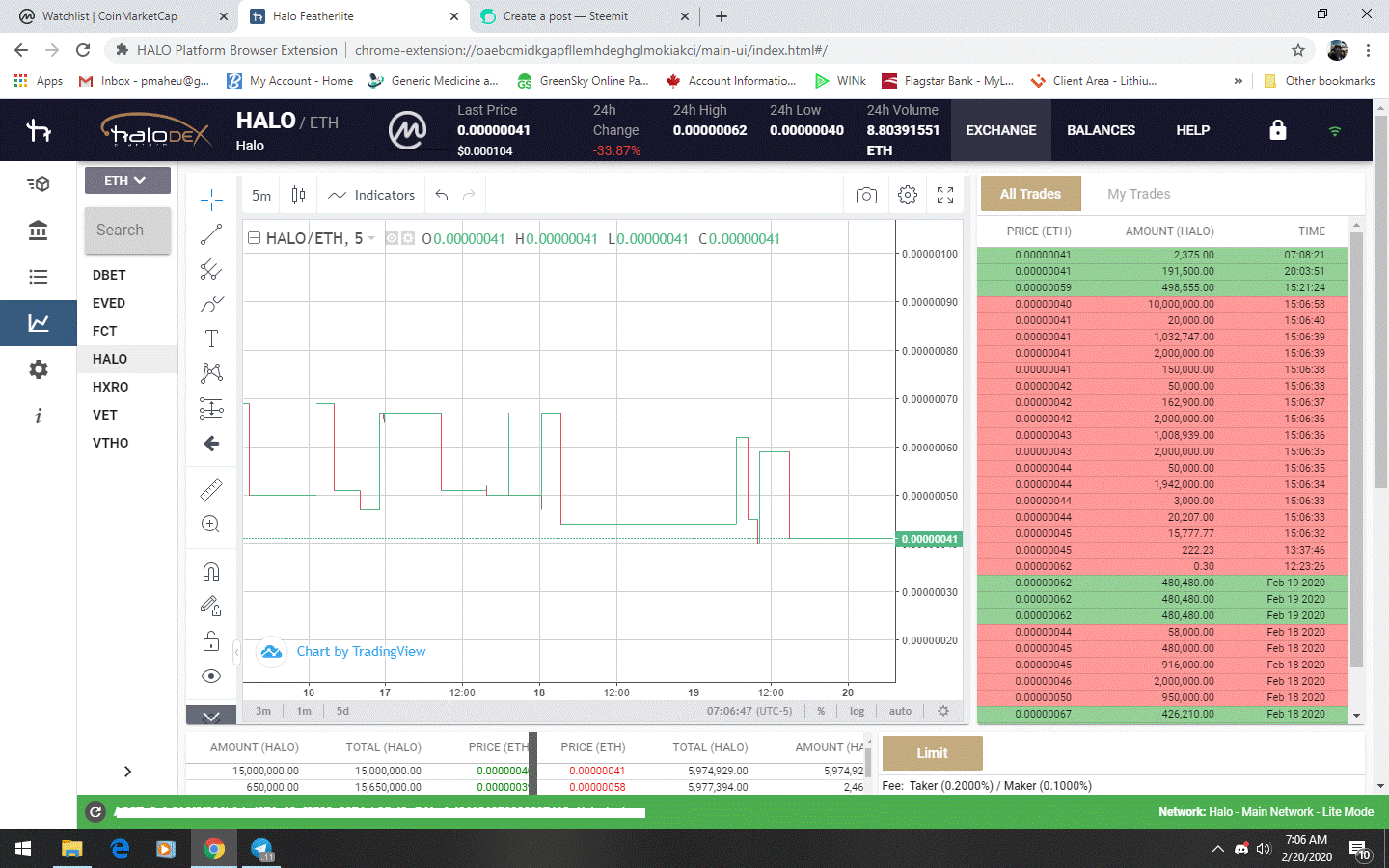
Task: Switch to the My Trades tab
Action: (x=1139, y=194)
